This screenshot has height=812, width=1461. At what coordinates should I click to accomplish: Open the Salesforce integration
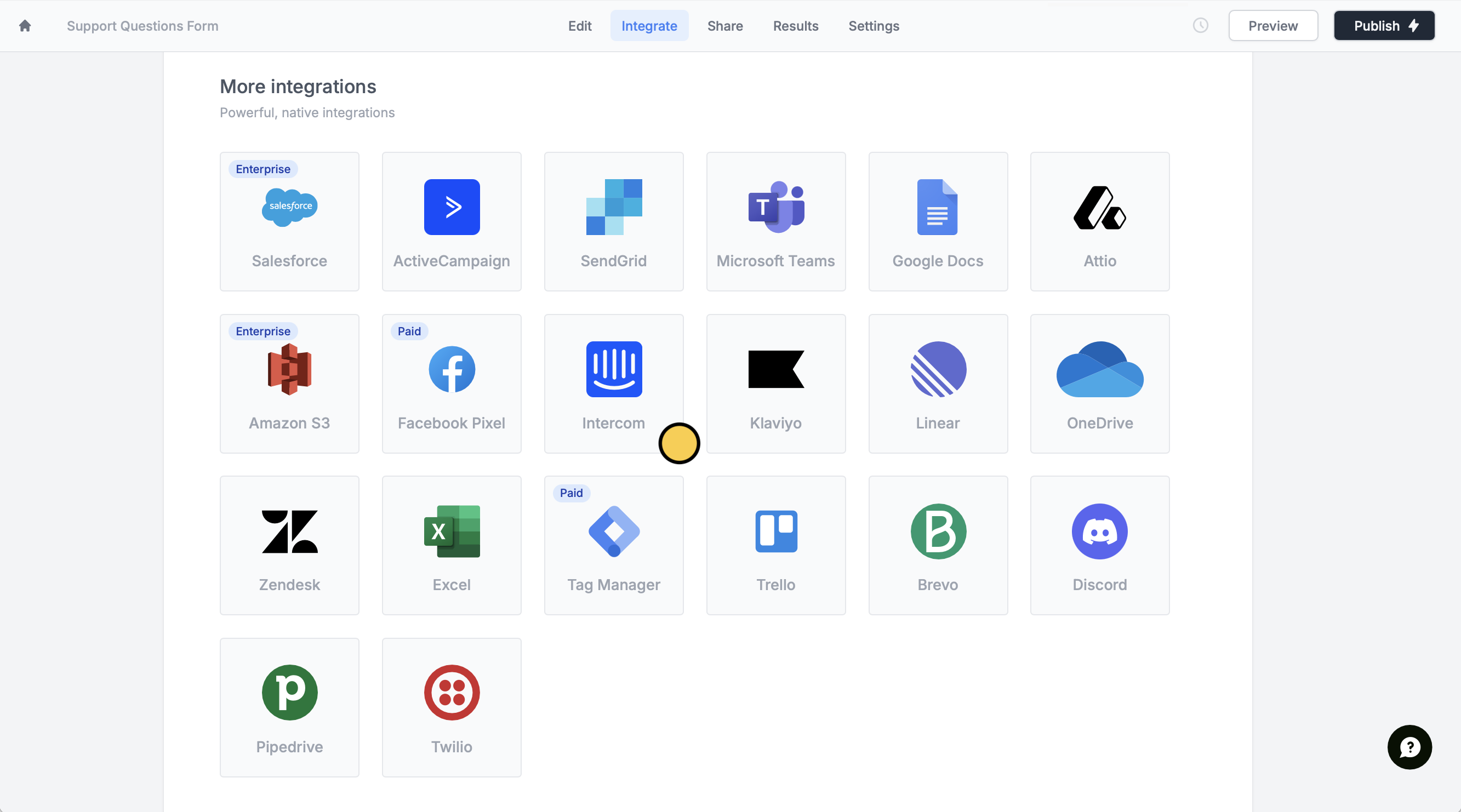point(289,222)
